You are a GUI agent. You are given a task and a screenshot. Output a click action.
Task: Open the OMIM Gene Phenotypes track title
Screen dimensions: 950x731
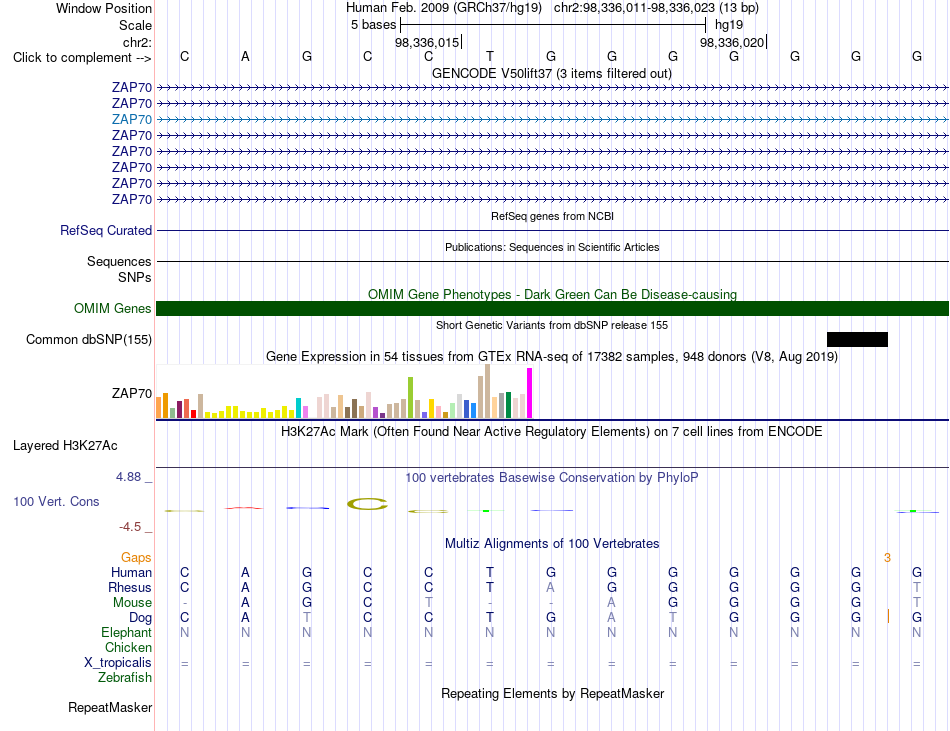point(552,294)
